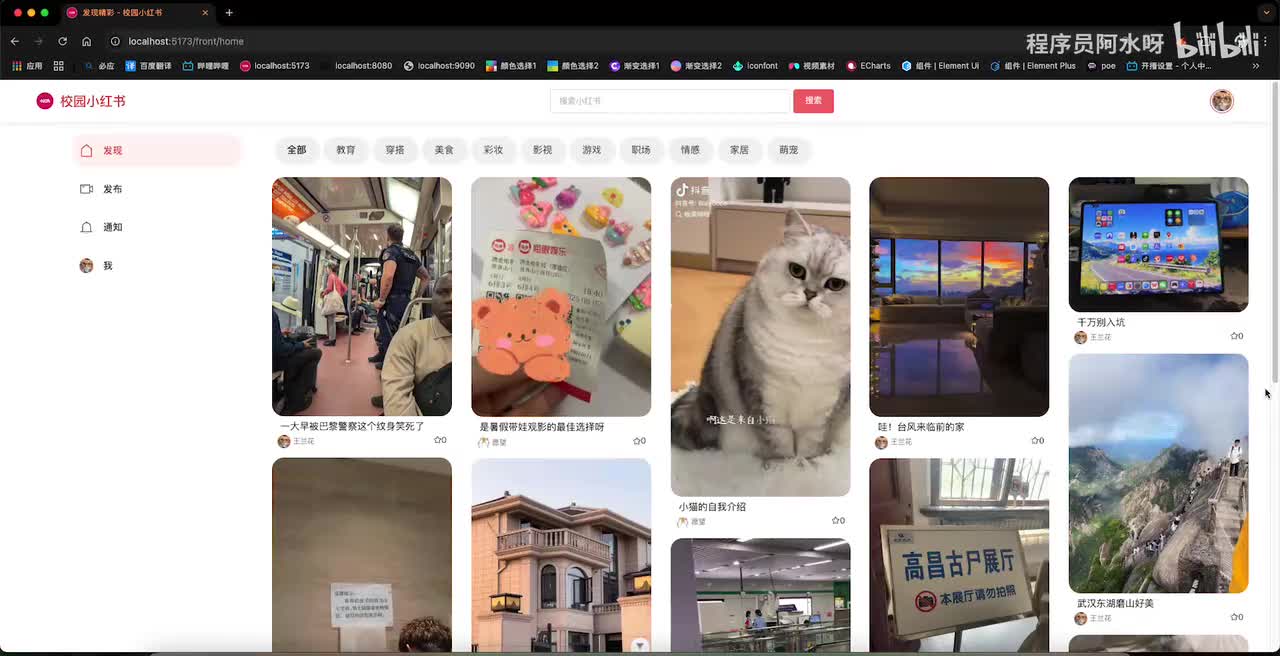The width and height of the screenshot is (1280, 656).
Task: Open the ECharts bookmark
Action: point(868,66)
